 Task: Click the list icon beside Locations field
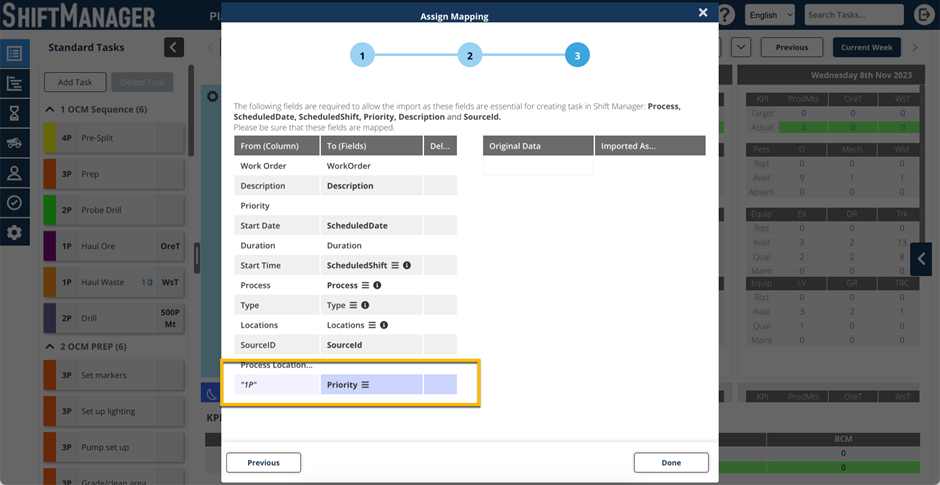coord(372,325)
